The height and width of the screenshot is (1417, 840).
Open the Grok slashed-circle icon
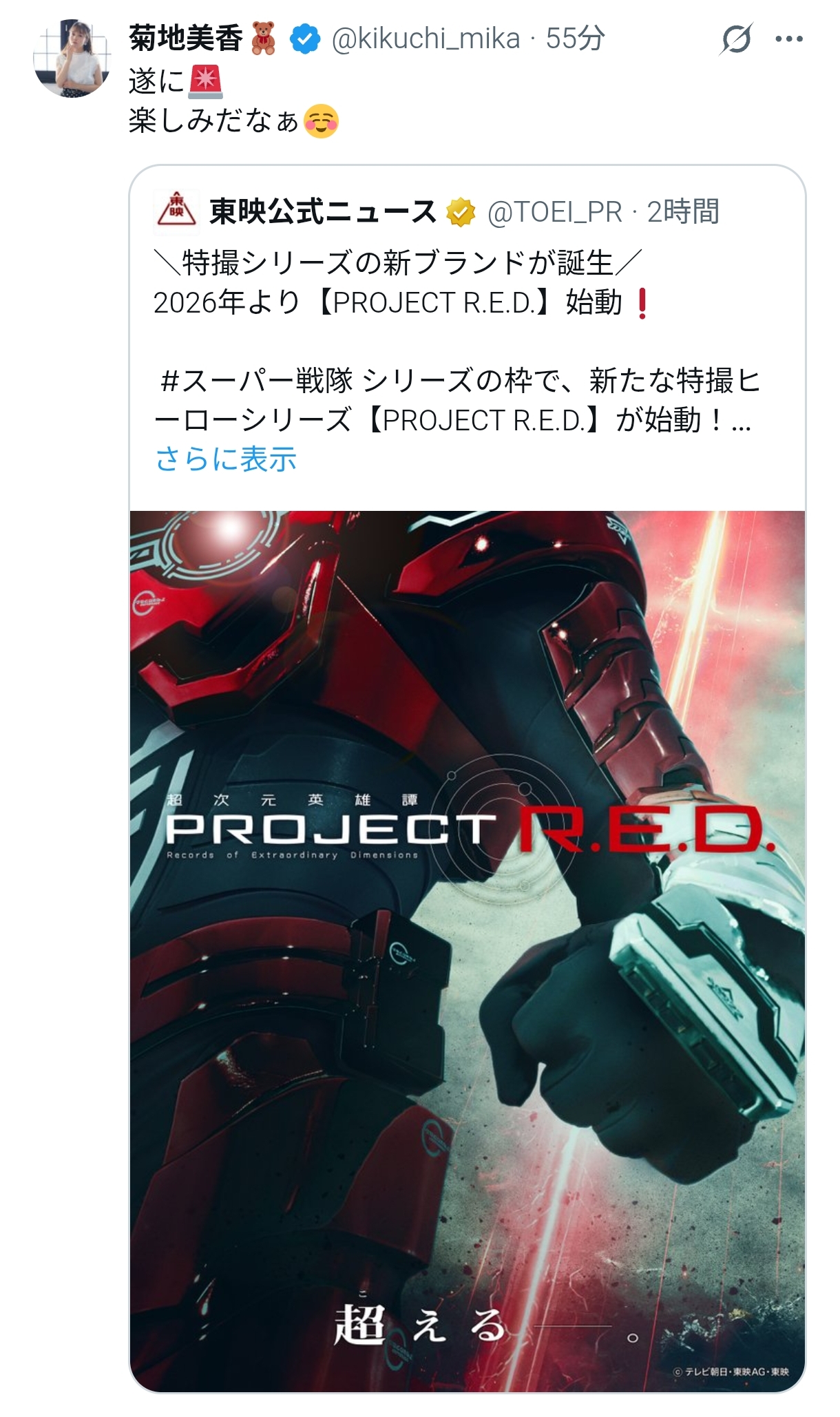[x=736, y=39]
